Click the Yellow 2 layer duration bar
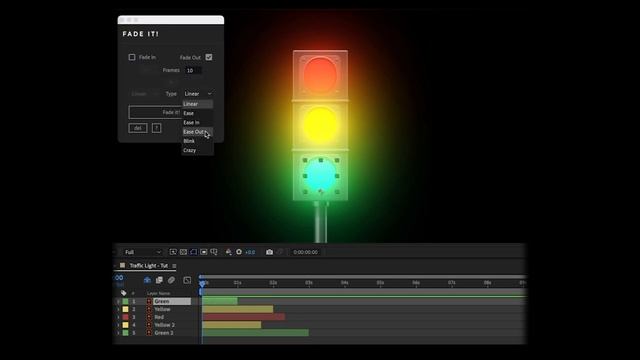The width and height of the screenshot is (640, 360). 231,325
